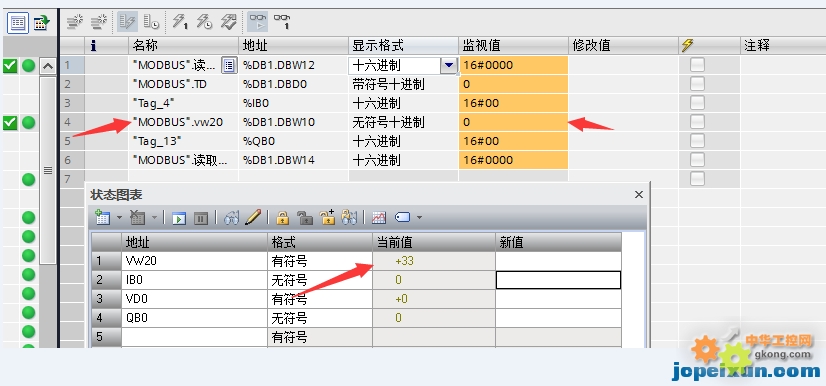Click the first insert row icon
Screen dimensions: 826x386
coord(75,22)
